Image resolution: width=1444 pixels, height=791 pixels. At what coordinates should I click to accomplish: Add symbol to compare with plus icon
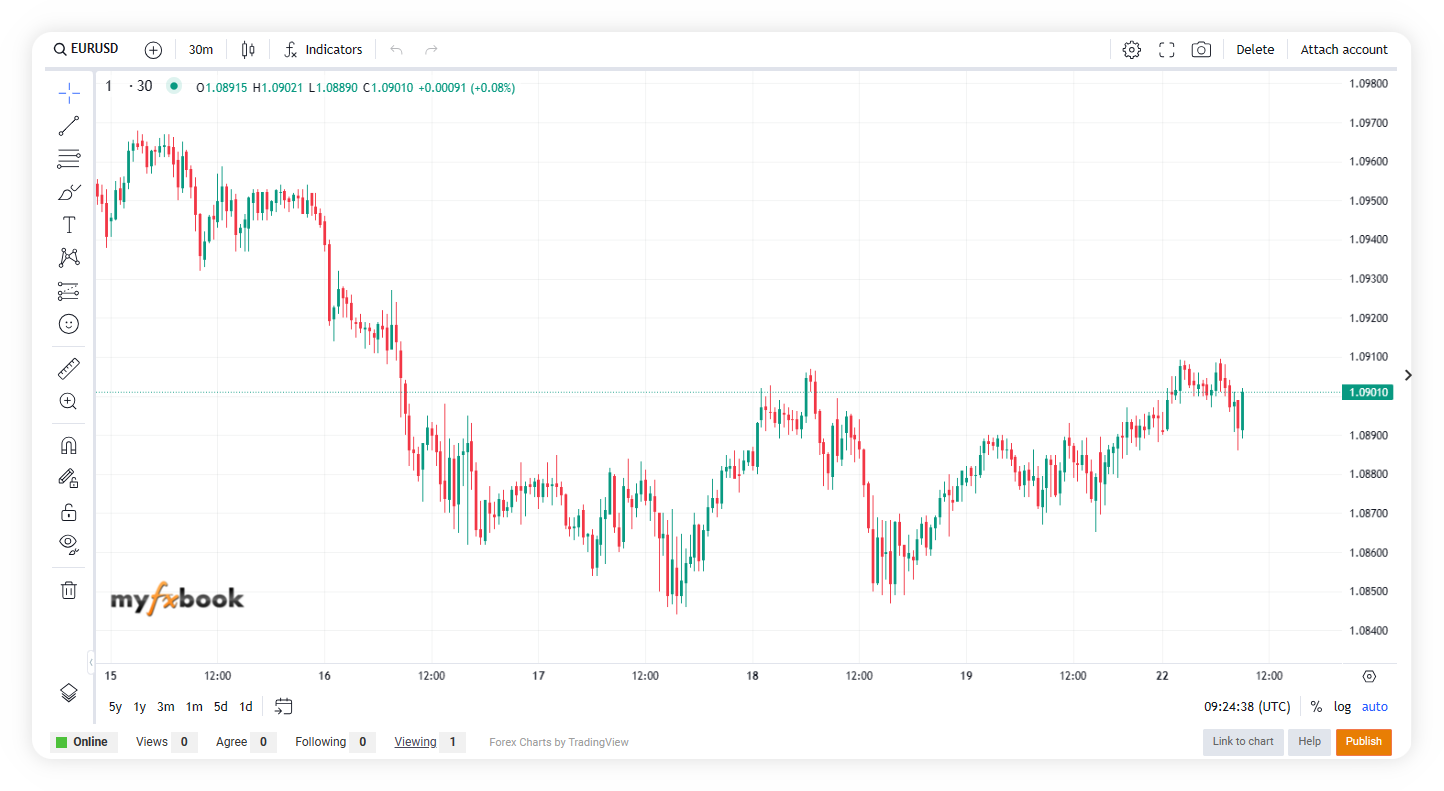tap(153, 50)
